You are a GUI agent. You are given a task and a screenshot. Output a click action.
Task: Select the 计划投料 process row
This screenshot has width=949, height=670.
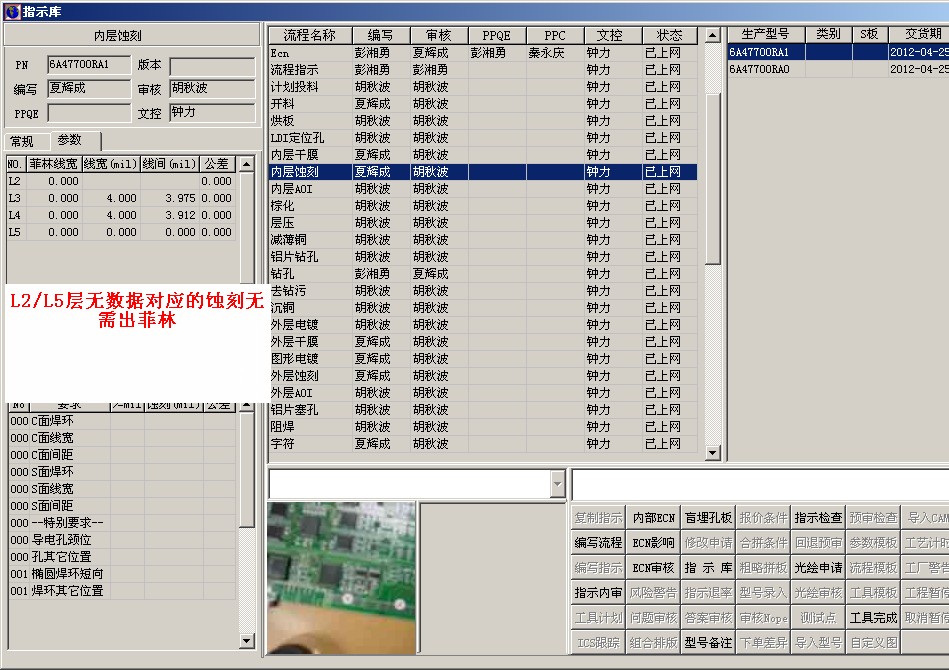483,87
